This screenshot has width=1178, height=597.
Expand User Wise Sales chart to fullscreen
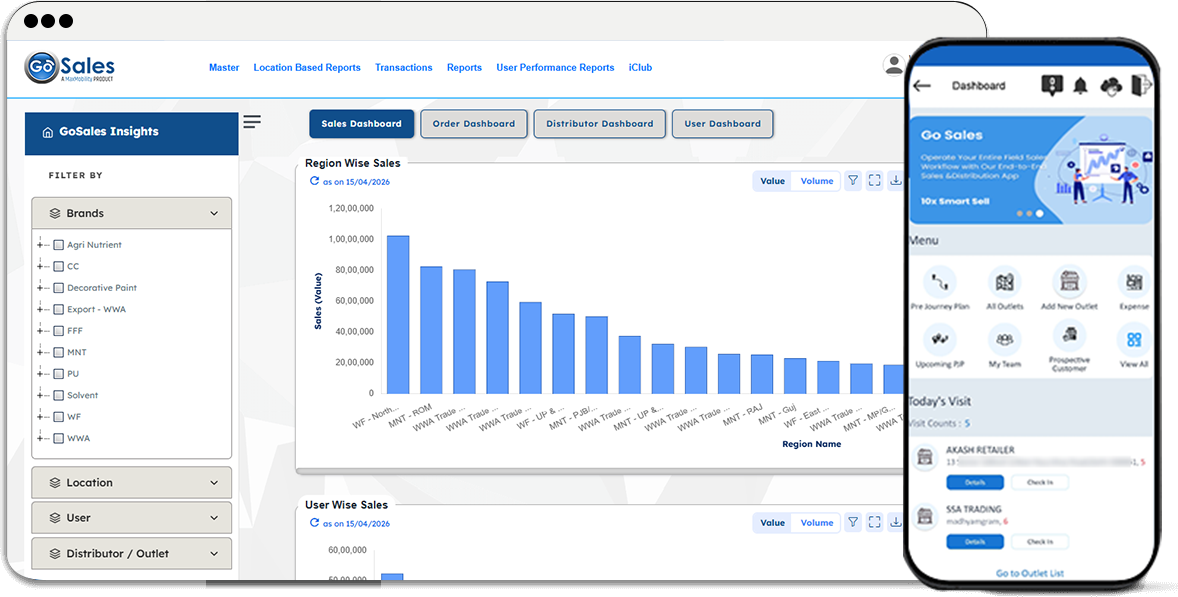[x=874, y=523]
